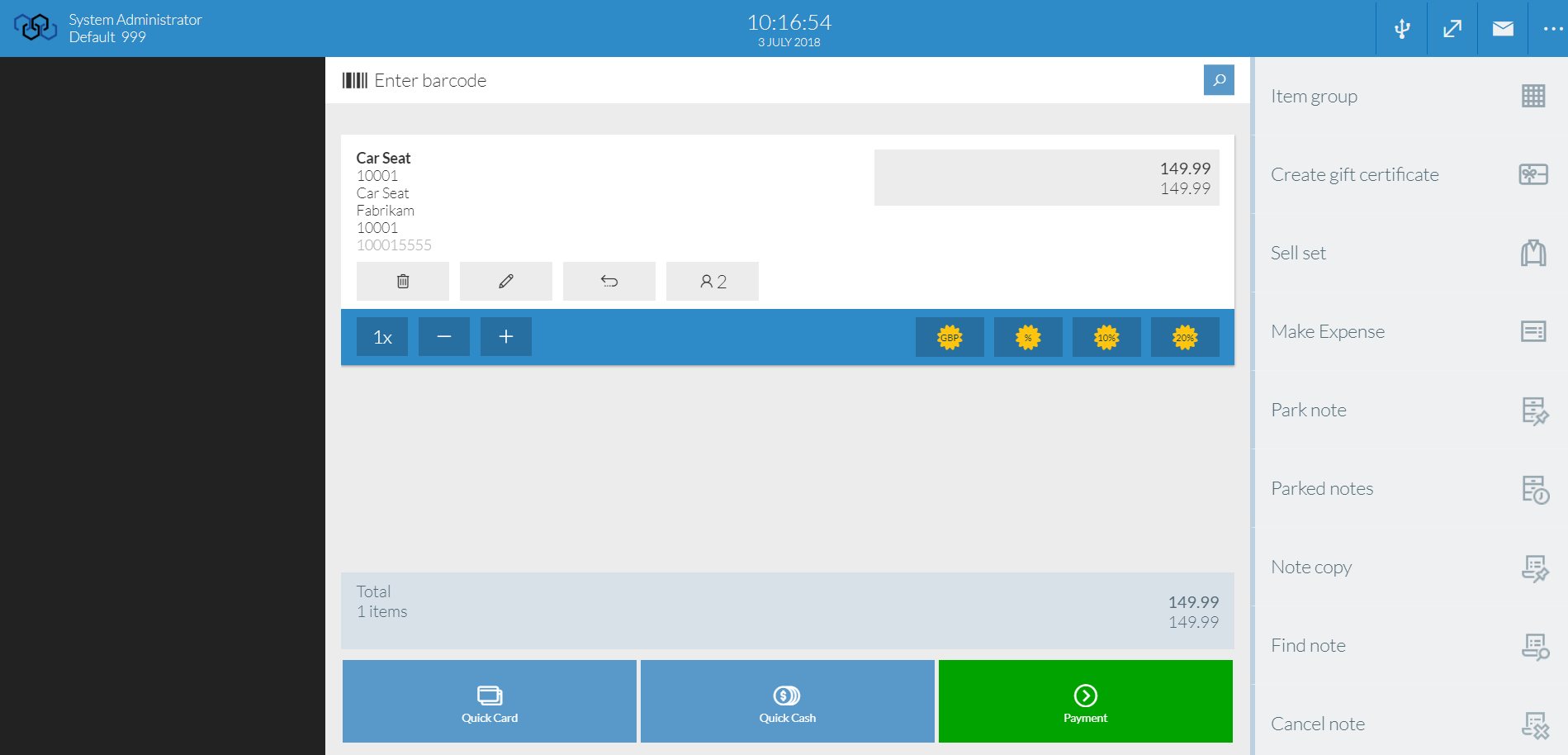Open Parked notes
Viewport: 1568px width, 755px height.
coord(1410,489)
